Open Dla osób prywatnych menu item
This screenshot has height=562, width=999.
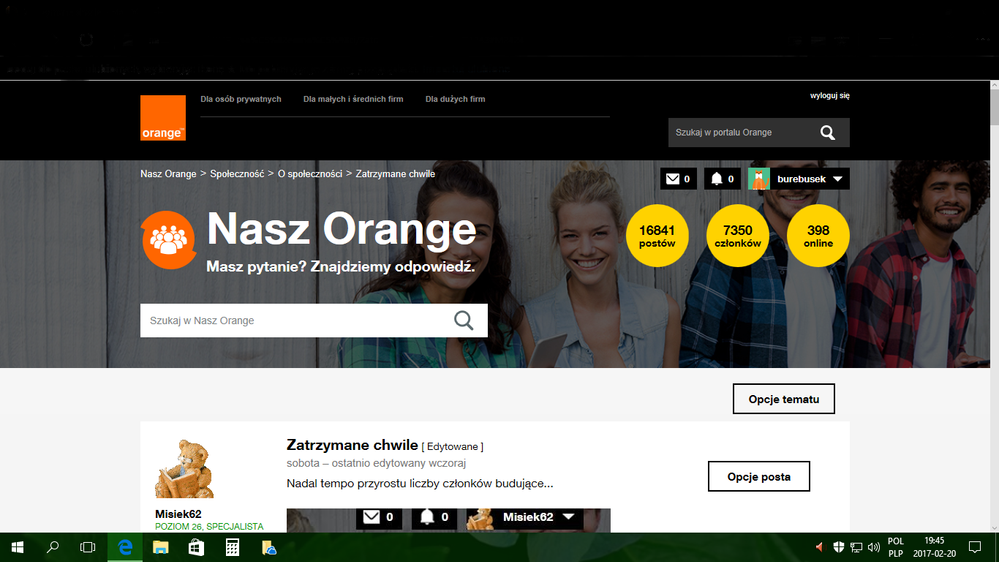click(x=241, y=99)
